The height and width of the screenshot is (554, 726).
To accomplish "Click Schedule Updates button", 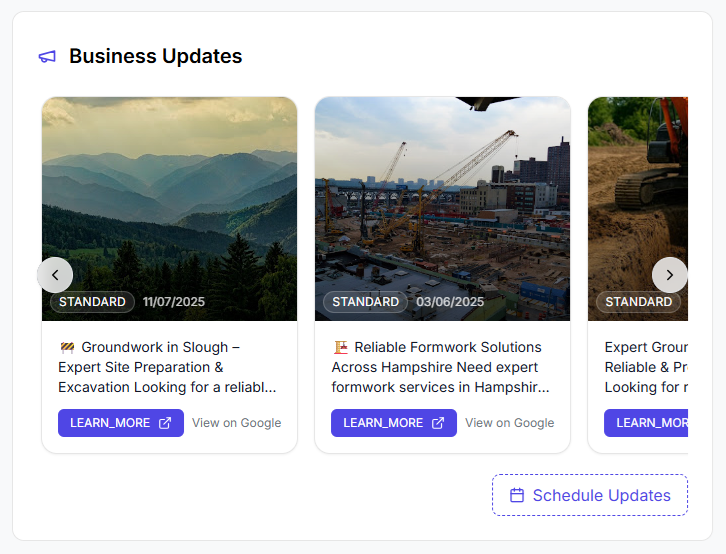I will pyautogui.click(x=590, y=495).
